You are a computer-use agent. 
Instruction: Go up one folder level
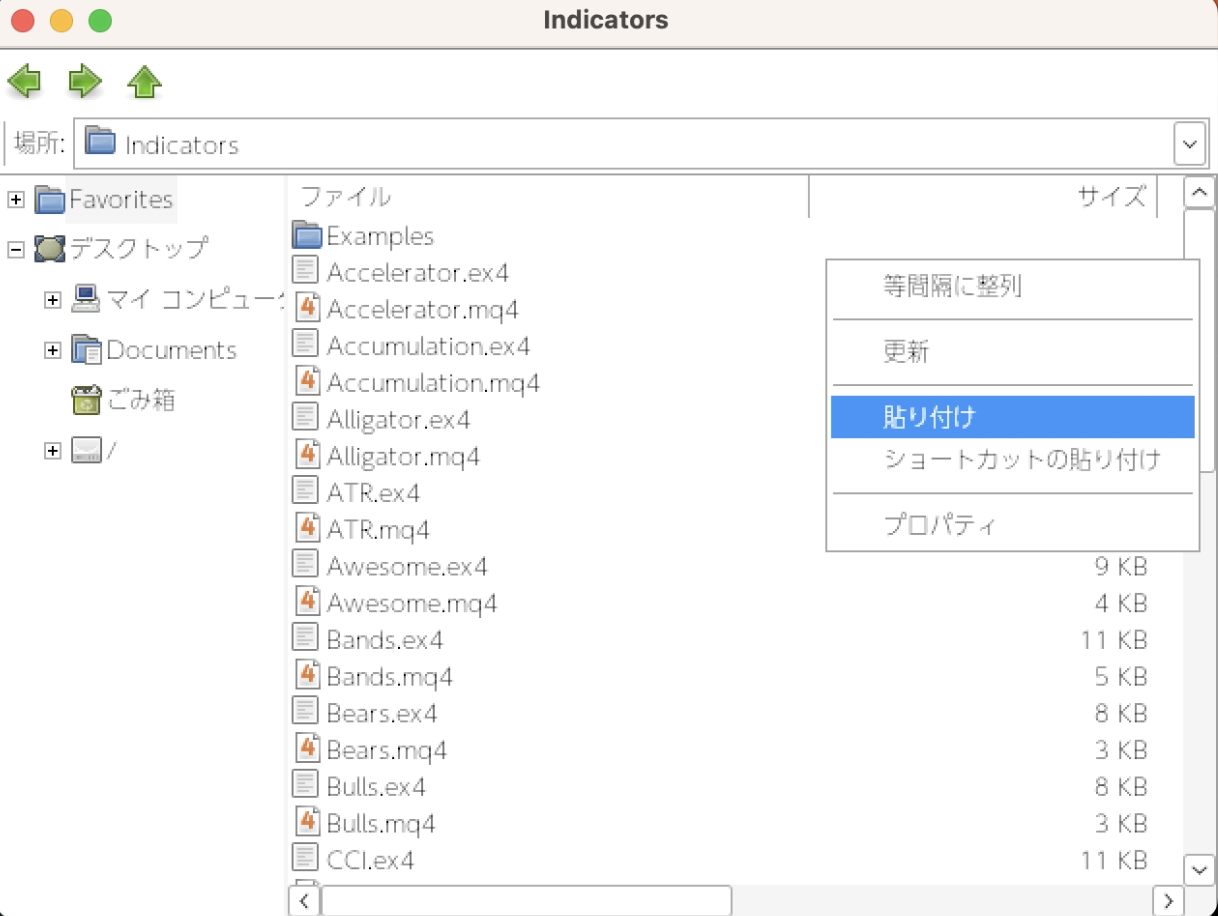[x=145, y=82]
